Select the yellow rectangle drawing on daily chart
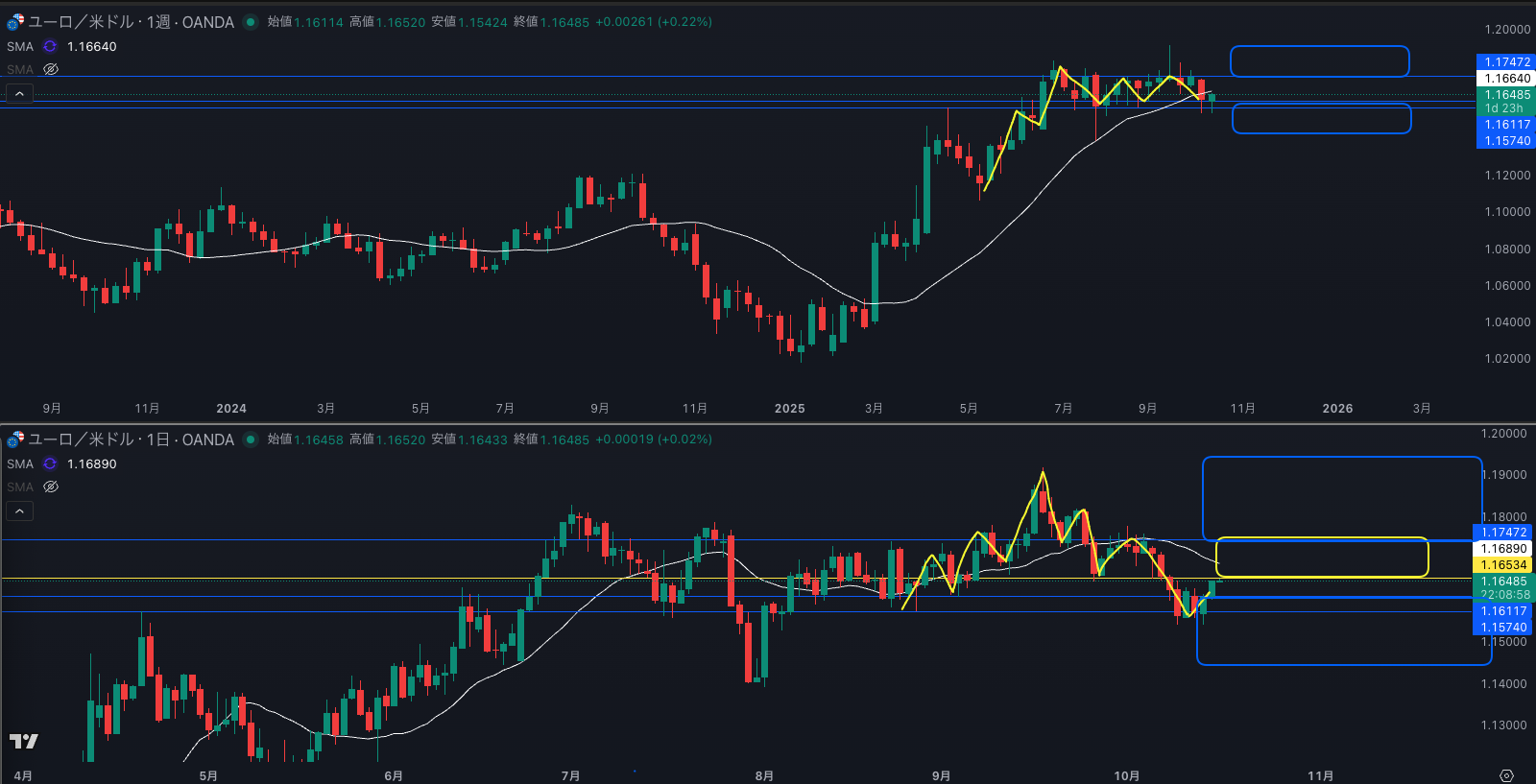1536x784 pixels. pos(1321,538)
